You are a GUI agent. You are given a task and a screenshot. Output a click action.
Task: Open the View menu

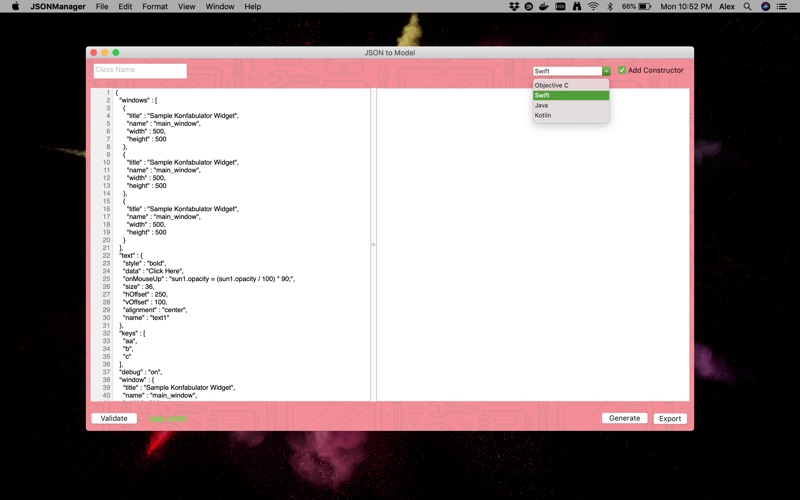tap(187, 6)
